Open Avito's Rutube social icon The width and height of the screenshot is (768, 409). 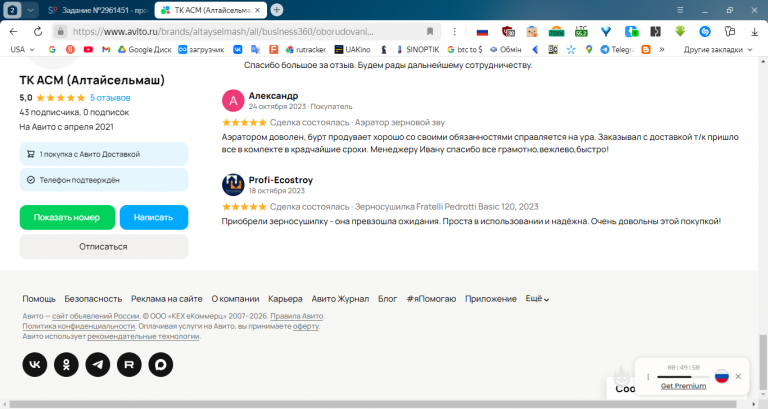129,364
